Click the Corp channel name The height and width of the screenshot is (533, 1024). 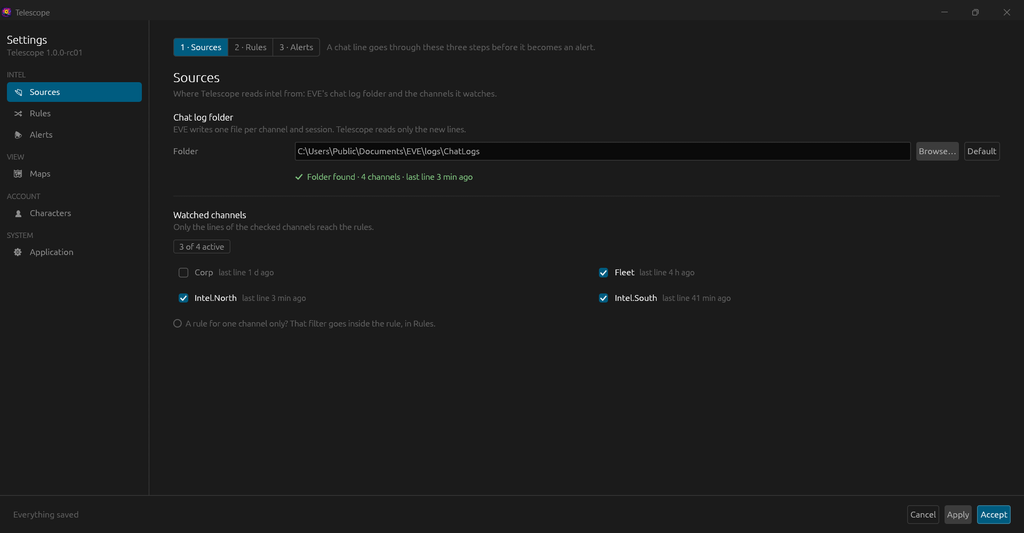coord(204,272)
